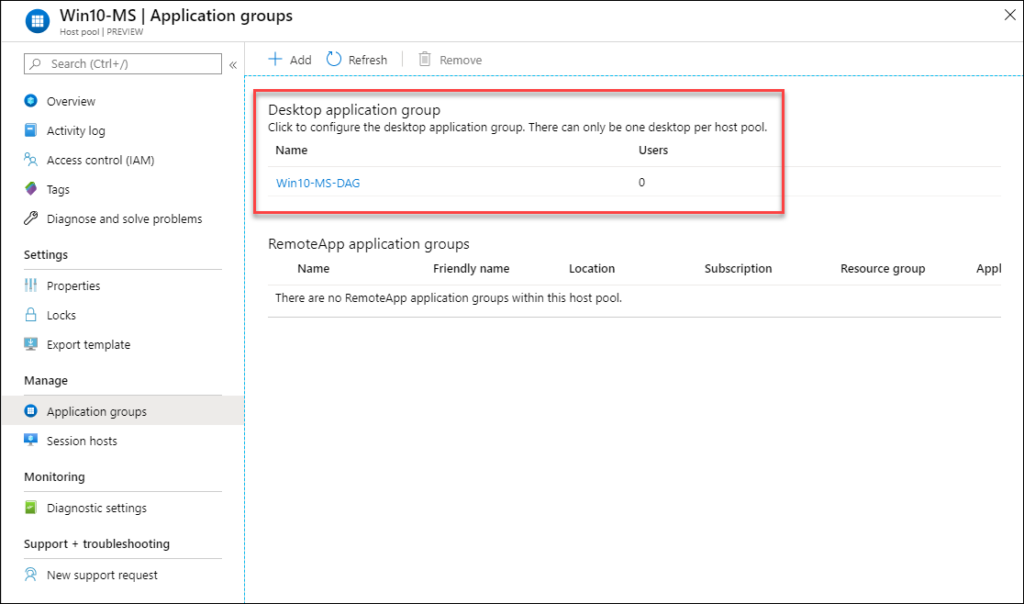Click the search magnifier icon

click(36, 63)
